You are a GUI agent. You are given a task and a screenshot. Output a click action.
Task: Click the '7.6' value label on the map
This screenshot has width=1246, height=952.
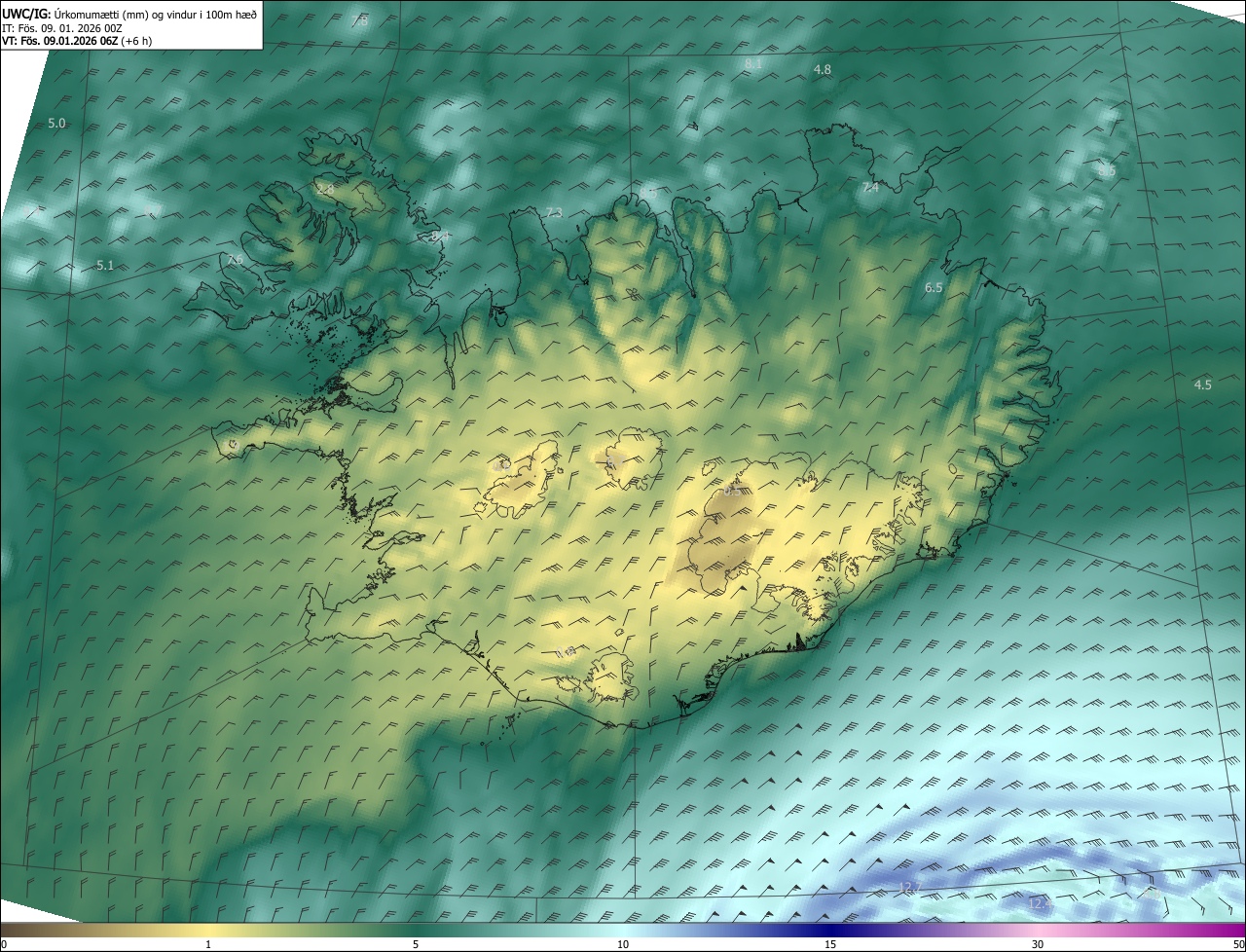coord(235,260)
